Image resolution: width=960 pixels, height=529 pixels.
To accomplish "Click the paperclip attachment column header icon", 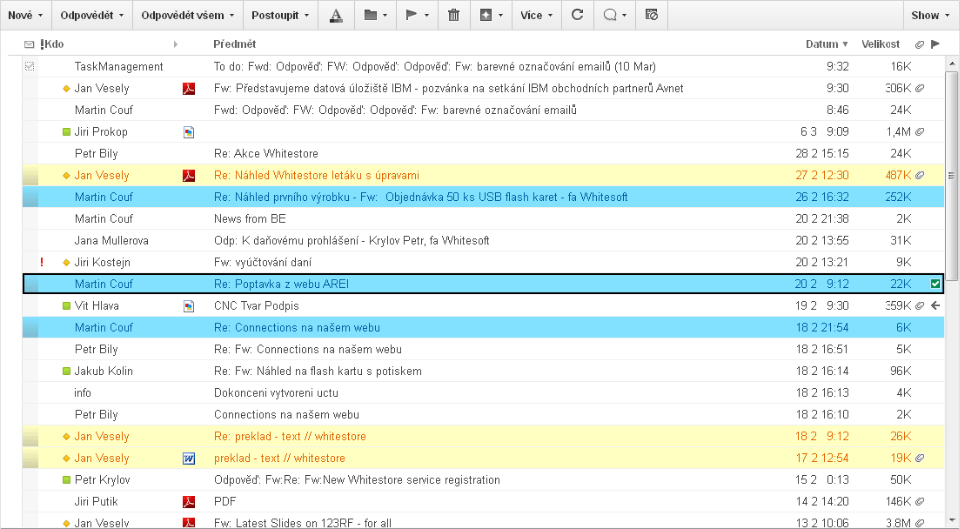I will [919, 44].
